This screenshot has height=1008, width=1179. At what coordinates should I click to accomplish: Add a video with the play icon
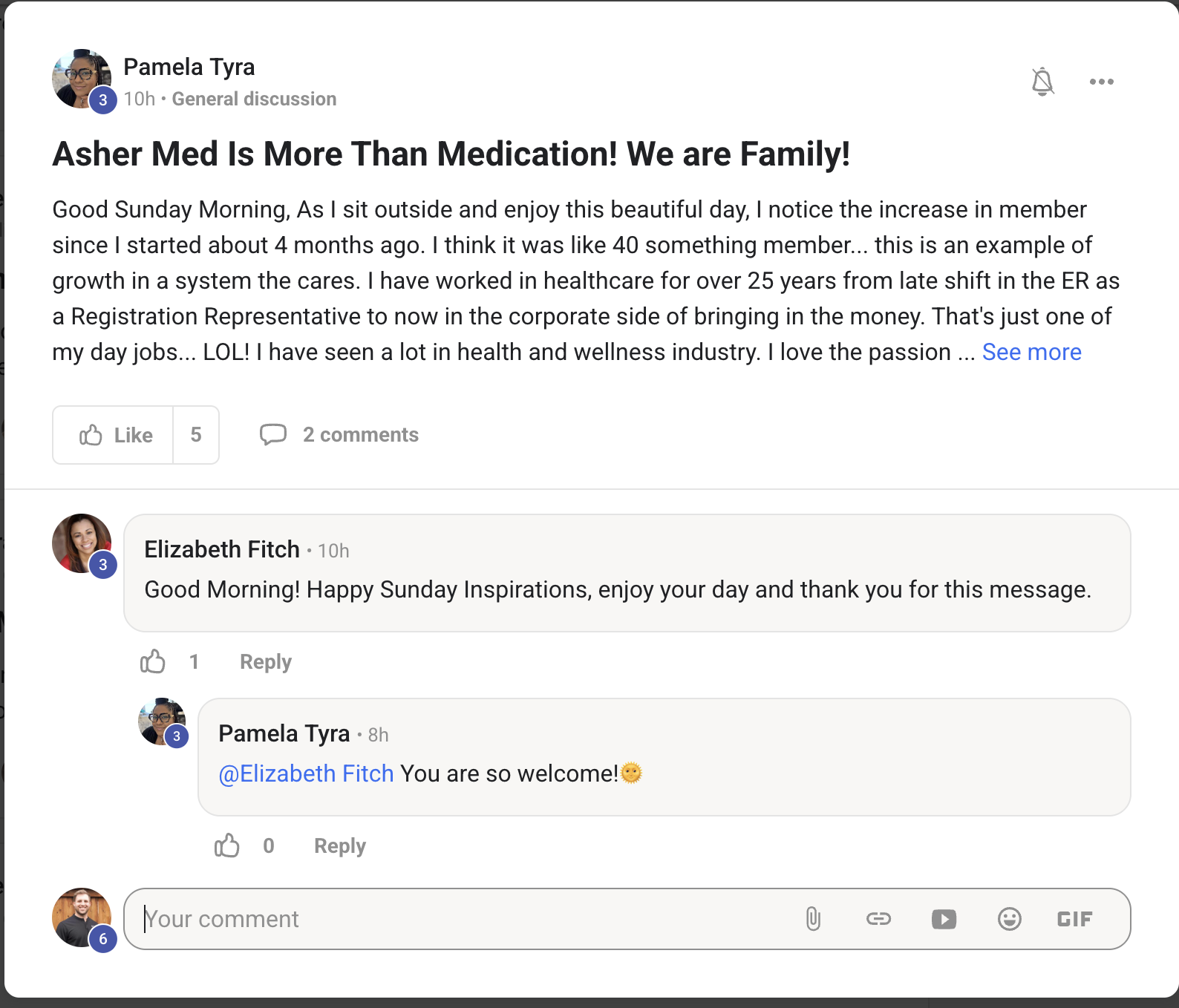944,919
